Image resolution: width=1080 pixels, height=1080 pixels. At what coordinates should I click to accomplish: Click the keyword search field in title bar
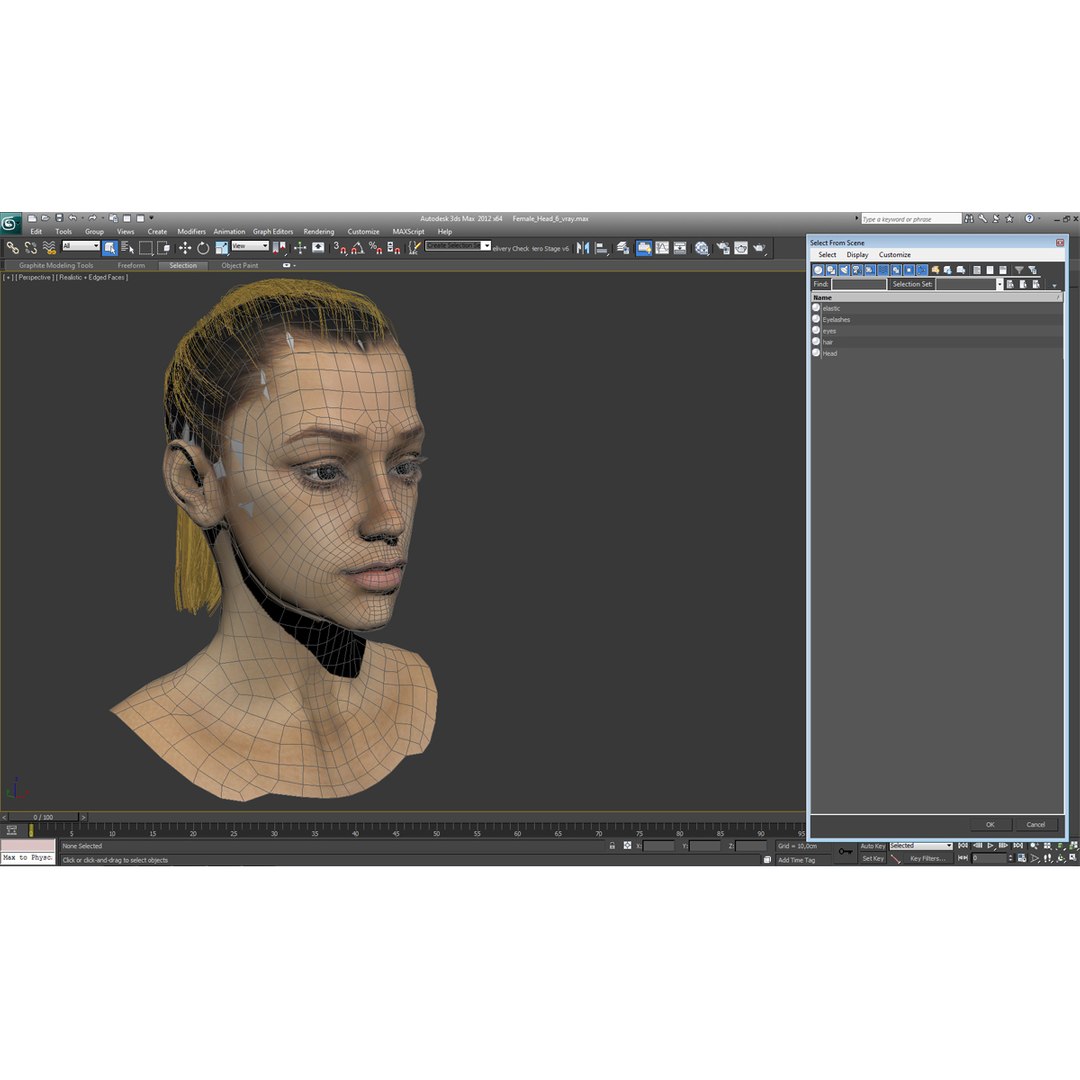pos(911,218)
